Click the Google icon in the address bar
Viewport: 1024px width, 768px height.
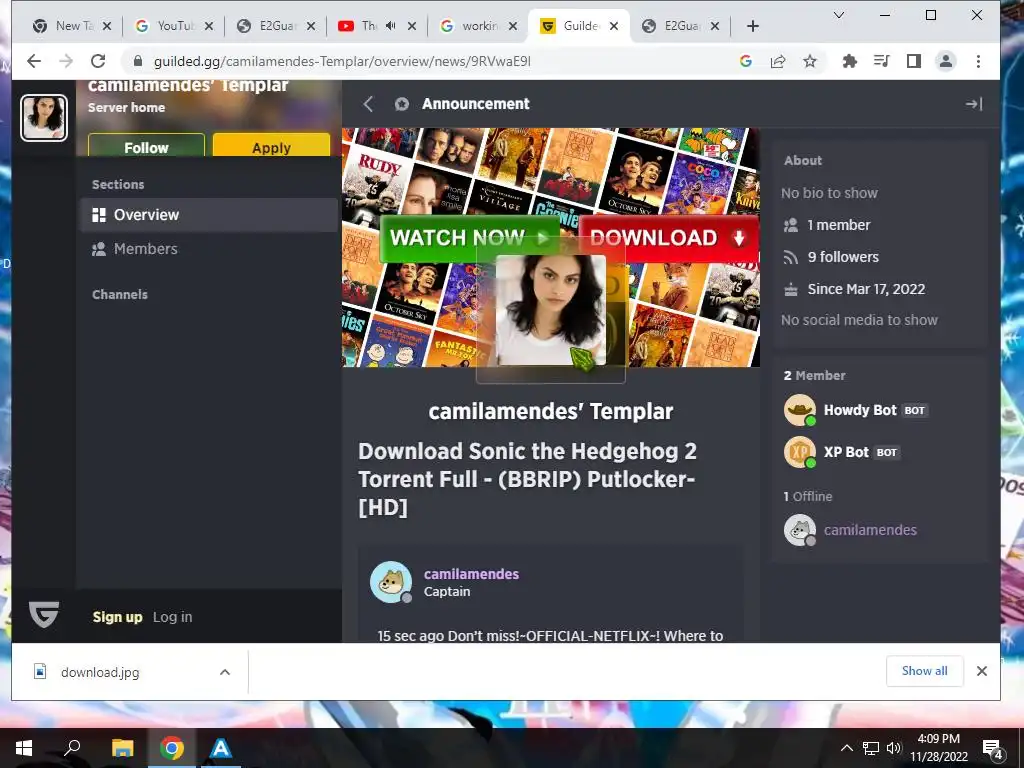[x=746, y=61]
